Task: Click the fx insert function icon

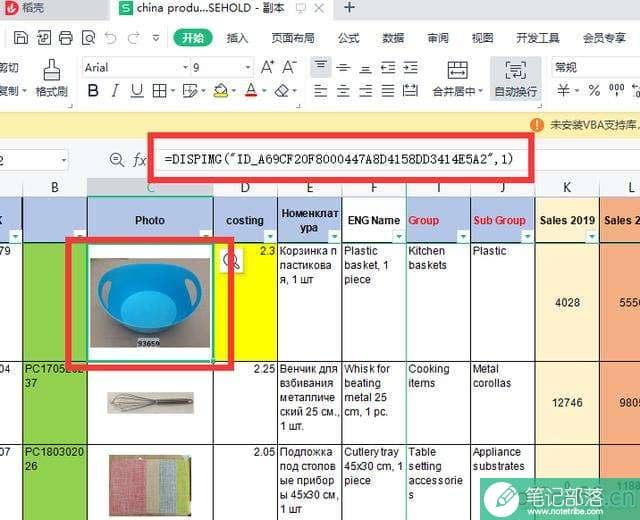Action: pos(139,160)
